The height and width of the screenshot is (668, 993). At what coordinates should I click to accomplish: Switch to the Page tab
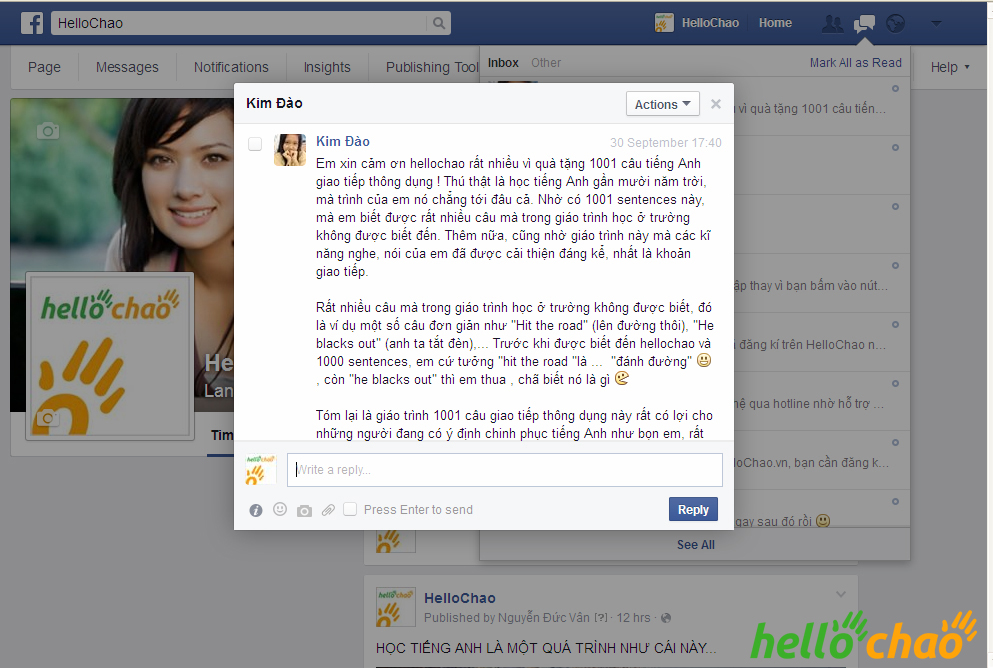(44, 67)
